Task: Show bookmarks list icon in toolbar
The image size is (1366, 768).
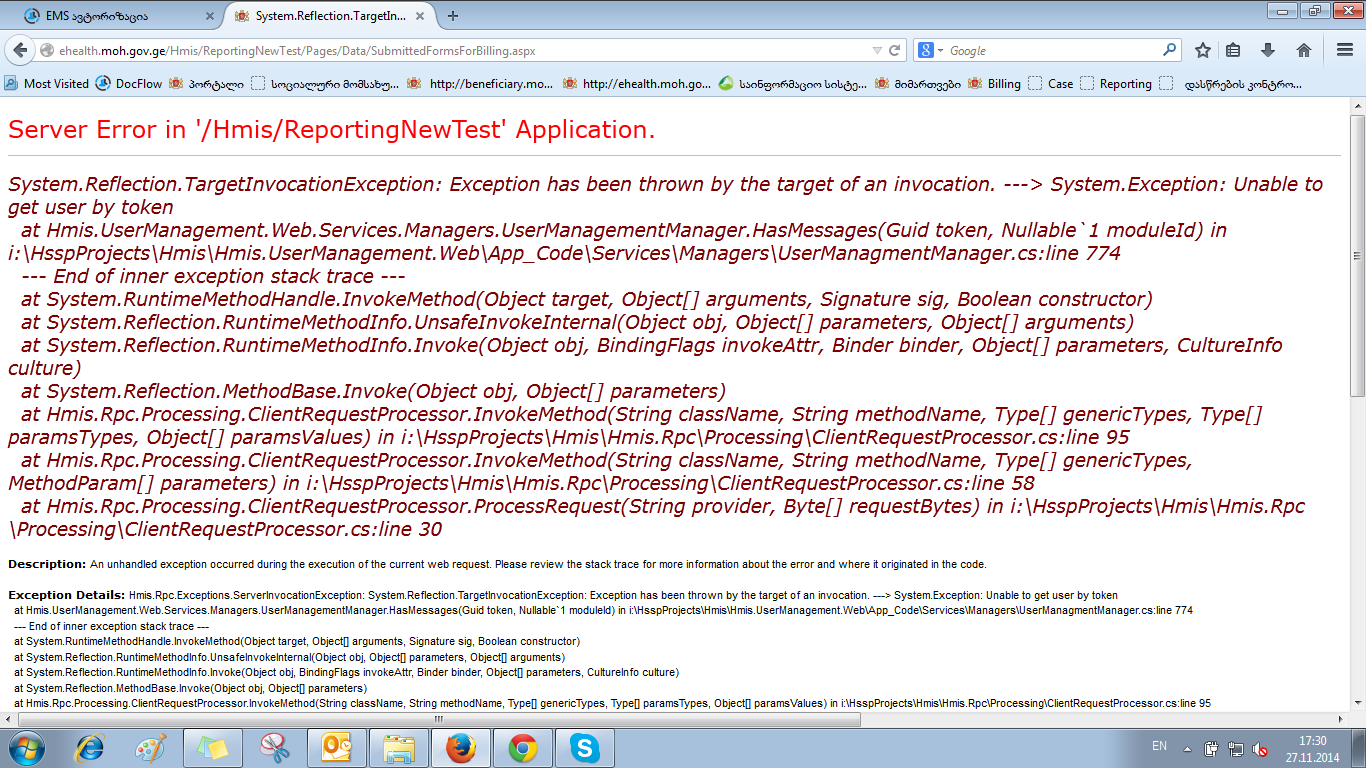Action: 1234,50
